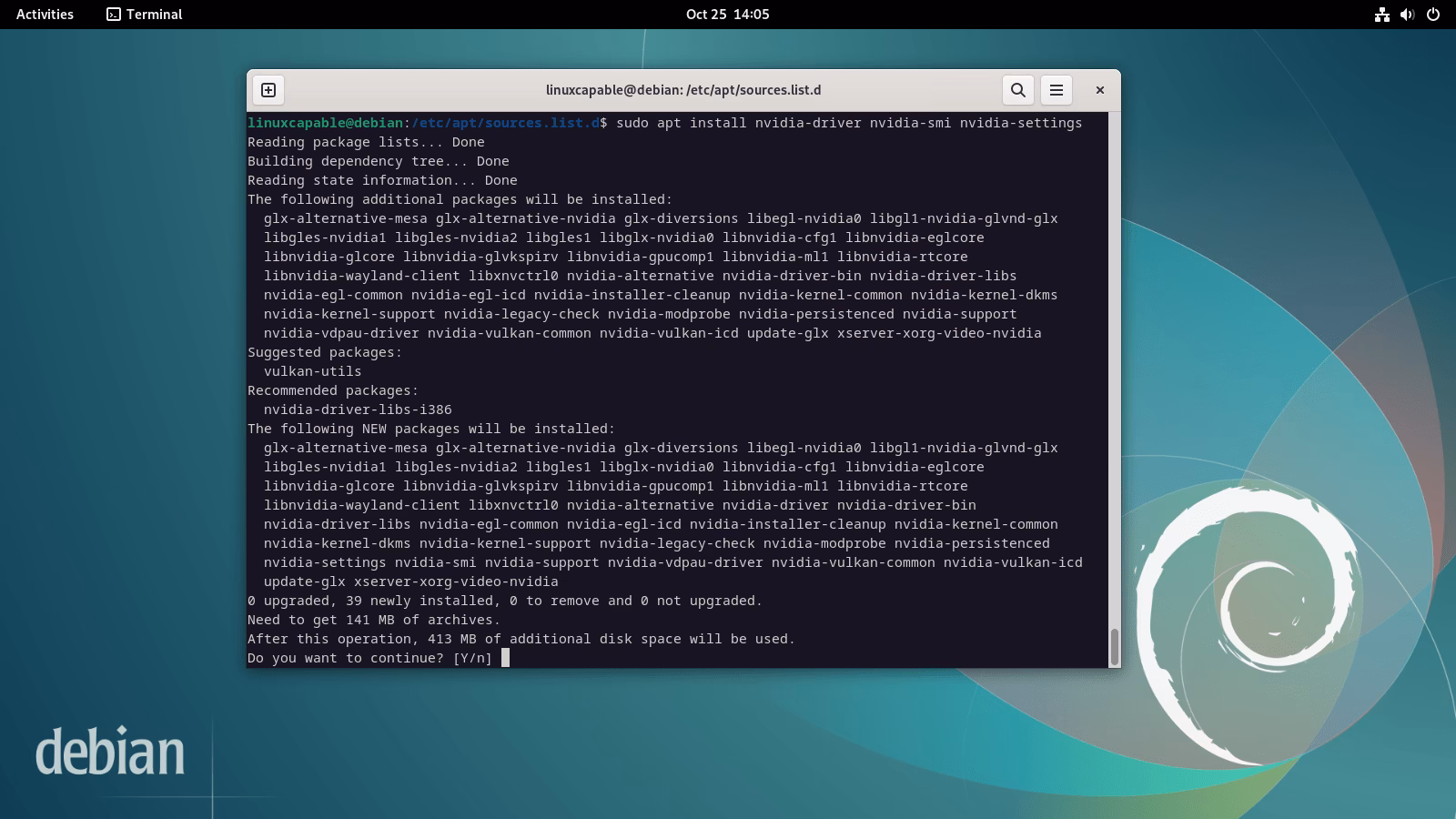
Task: Open the Terminal app menu in top bar
Action: click(145, 15)
